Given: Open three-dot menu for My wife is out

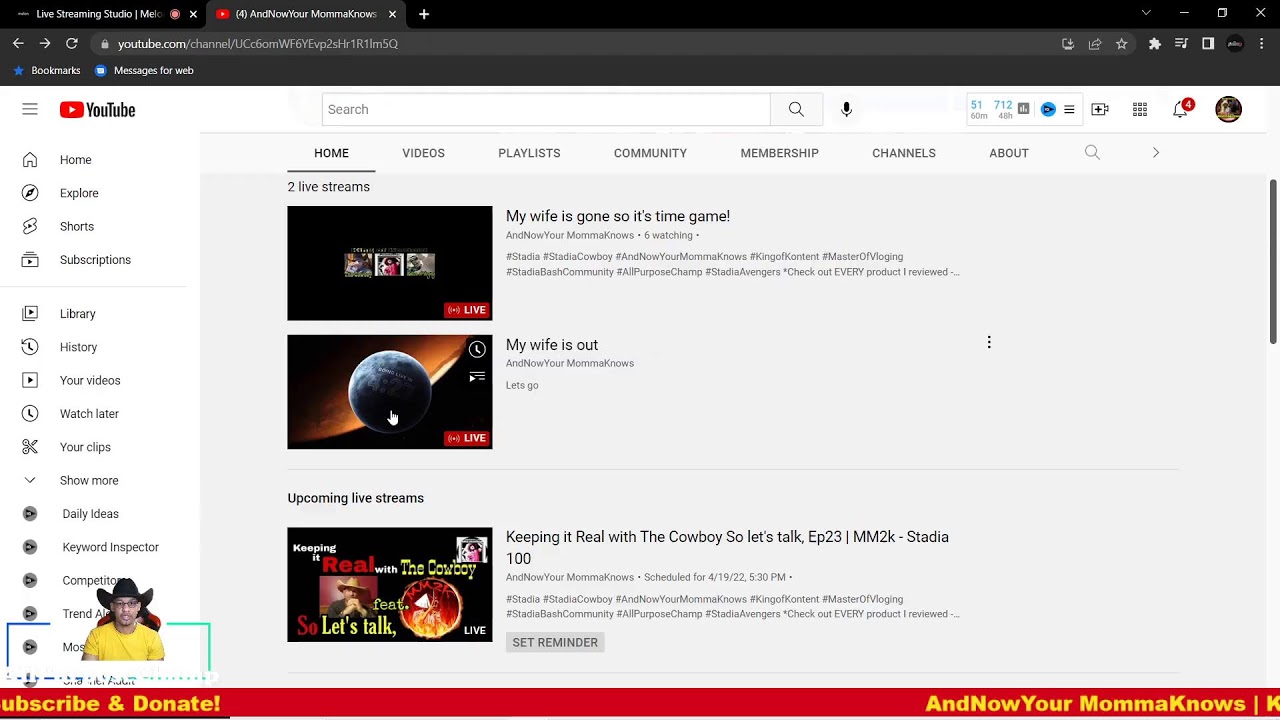Looking at the screenshot, I should [x=989, y=343].
